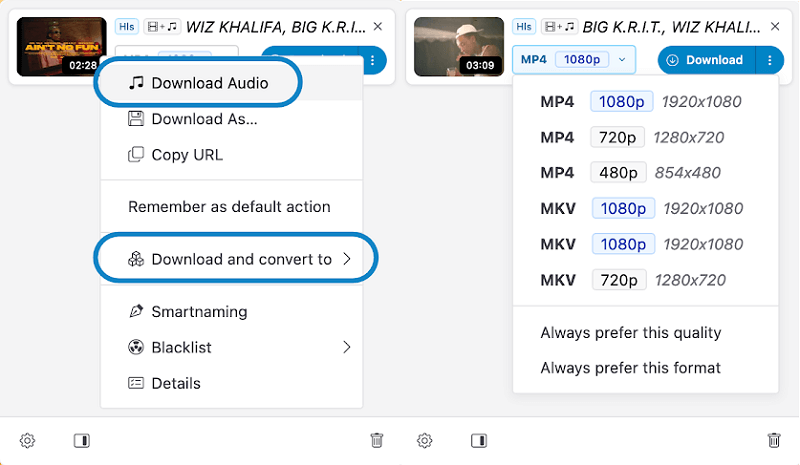Select MKV 720p 1280x720 format
Image resolution: width=800 pixels, height=465 pixels.
click(645, 280)
